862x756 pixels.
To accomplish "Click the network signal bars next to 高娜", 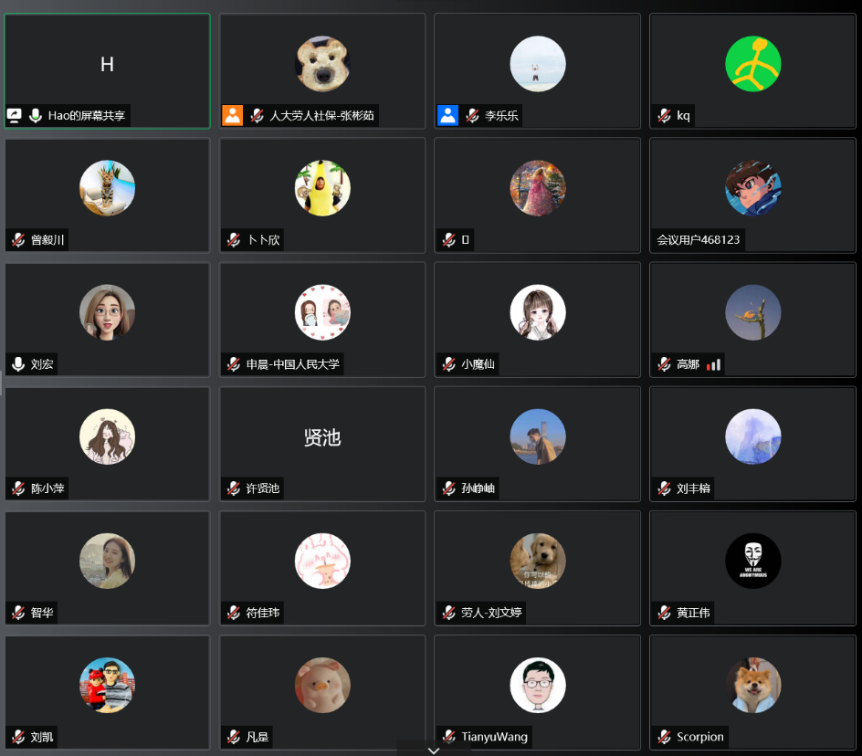I will tap(714, 364).
